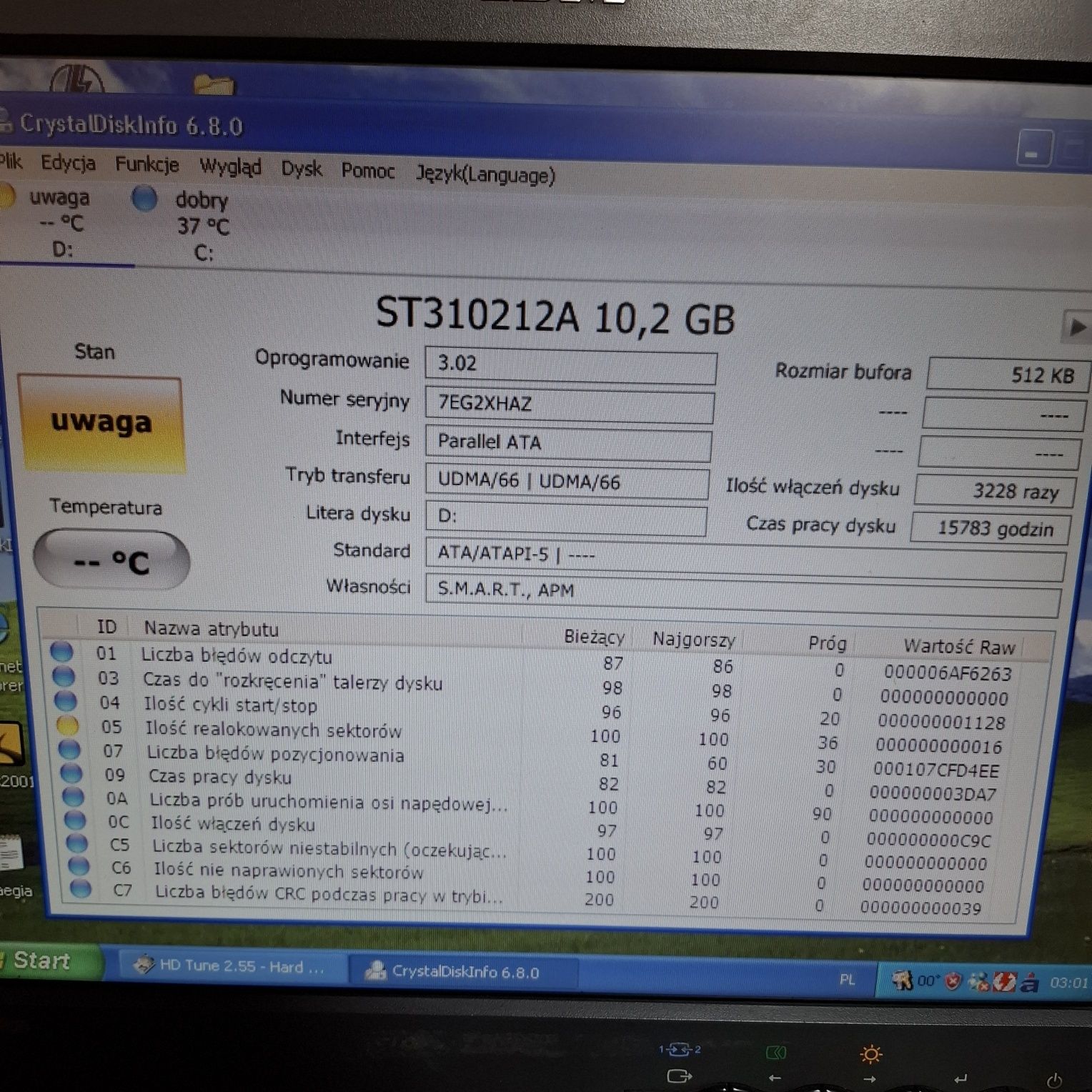
Task: Click raw value 000000000039
Action: click(x=920, y=908)
